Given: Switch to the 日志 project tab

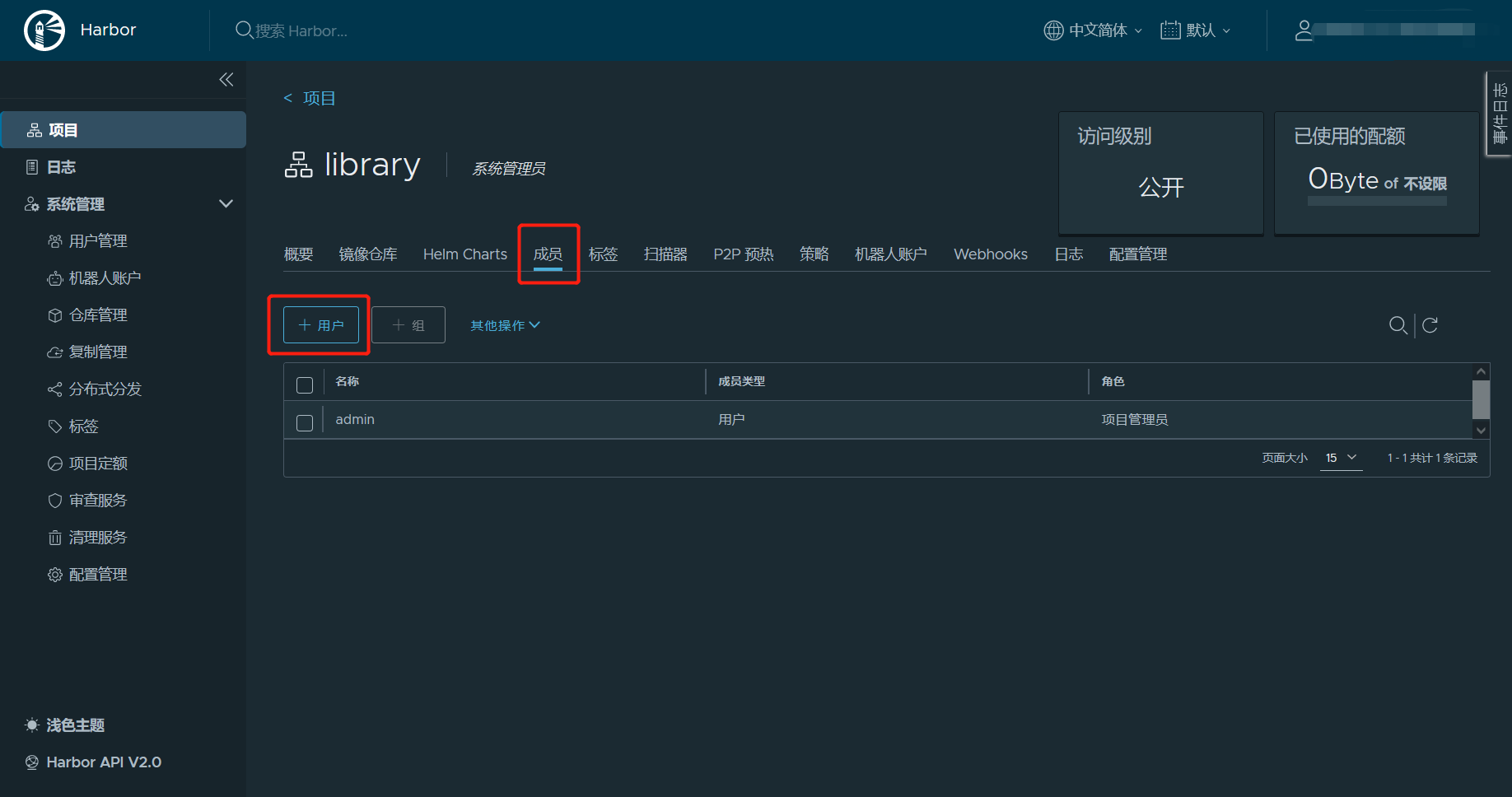Looking at the screenshot, I should point(1069,254).
